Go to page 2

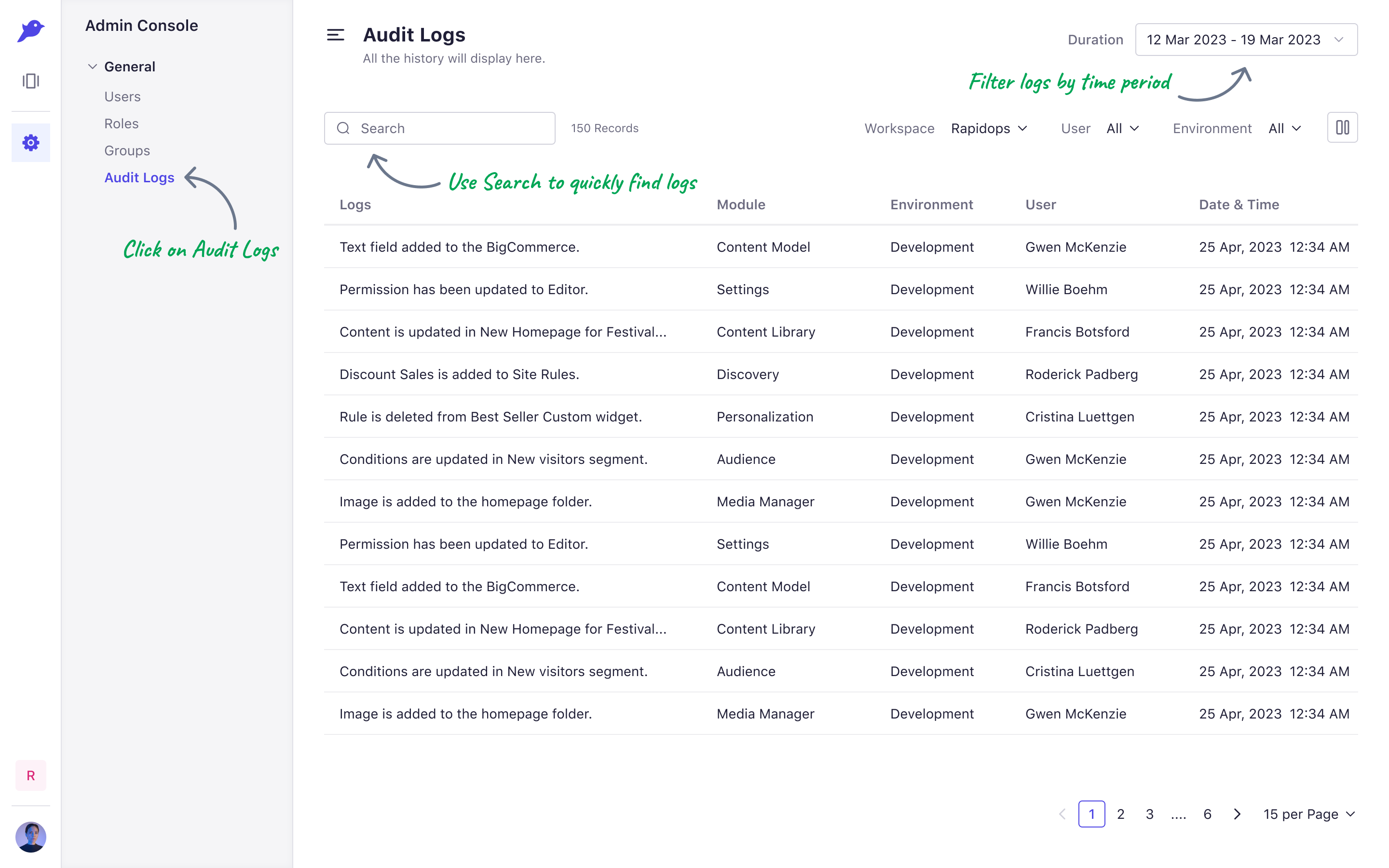[x=1120, y=814]
